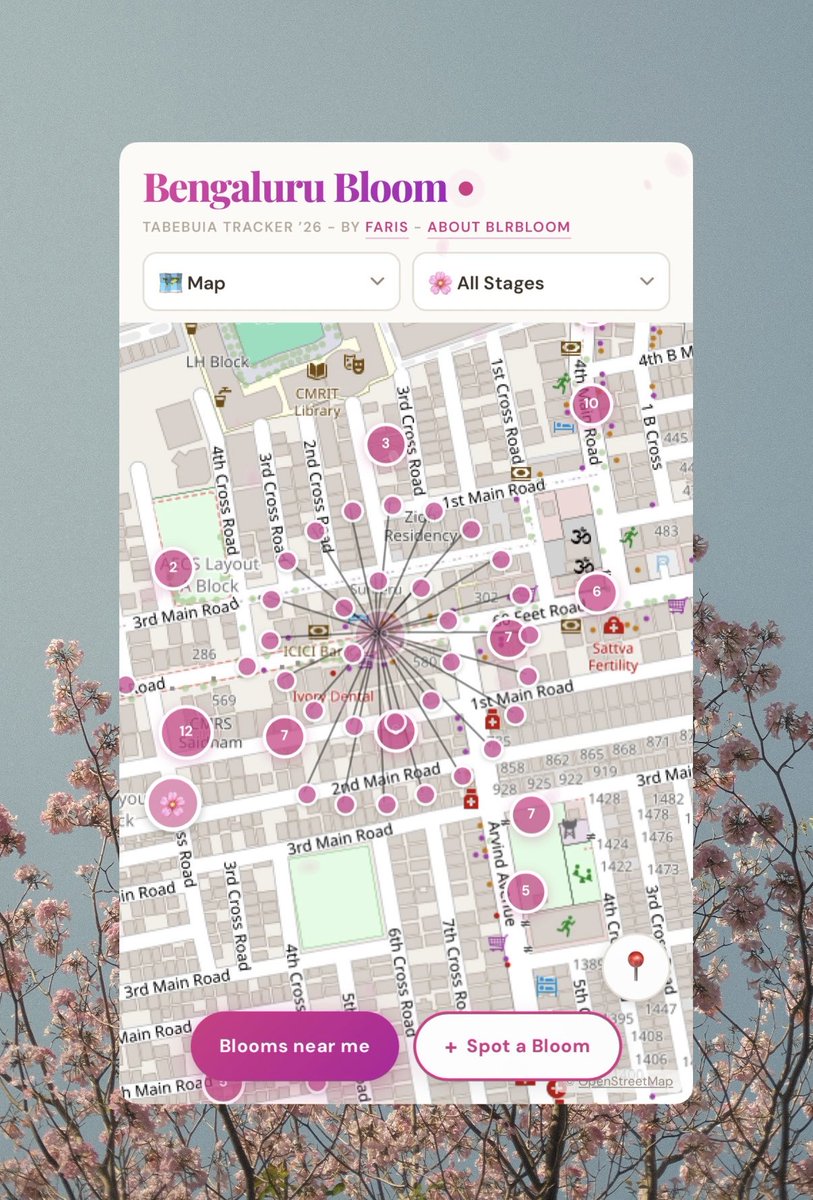The width and height of the screenshot is (813, 1200).
Task: Click the Bengaluru Bloom title
Action: [295, 188]
